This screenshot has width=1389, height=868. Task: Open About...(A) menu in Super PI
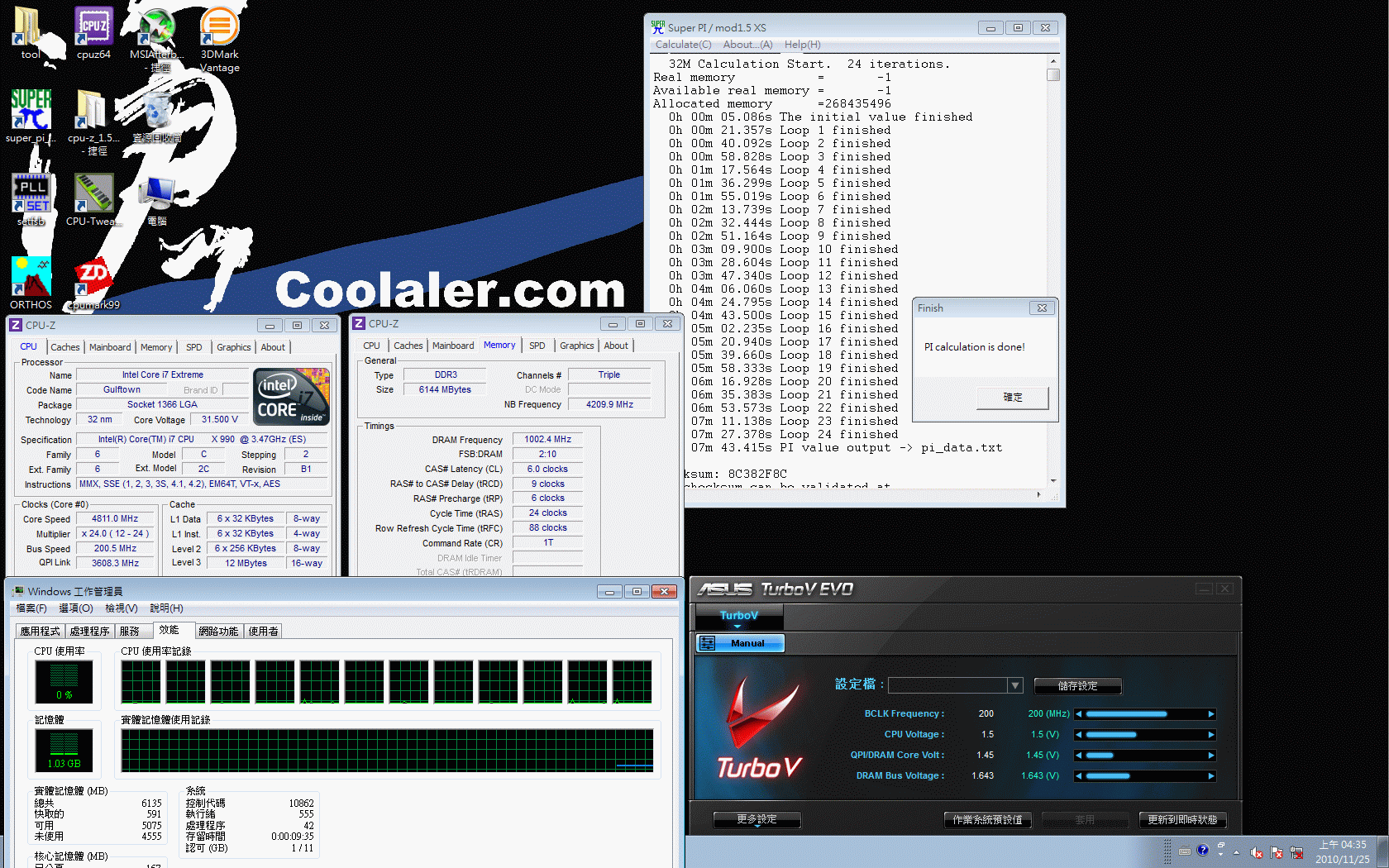click(747, 45)
